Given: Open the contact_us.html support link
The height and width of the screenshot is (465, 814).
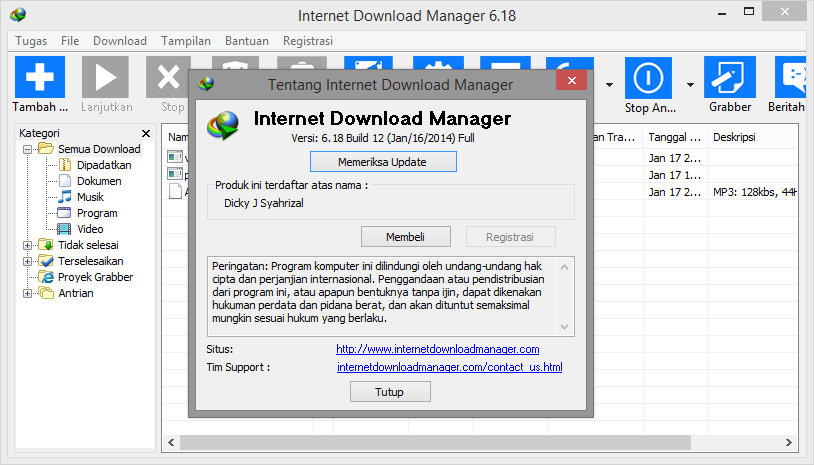Looking at the screenshot, I should [x=450, y=367].
